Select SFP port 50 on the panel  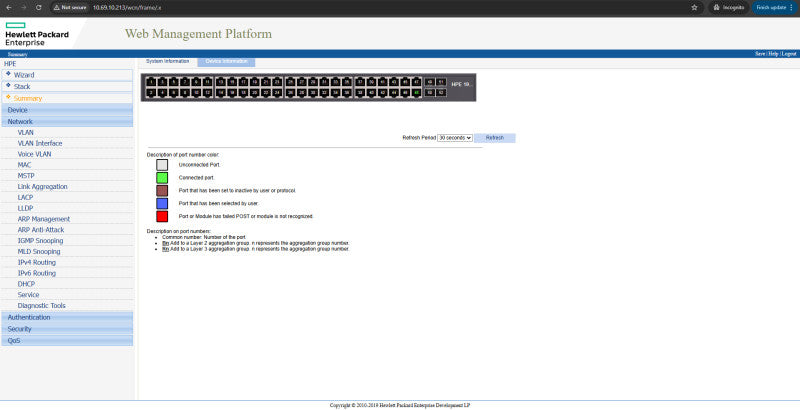pos(430,92)
